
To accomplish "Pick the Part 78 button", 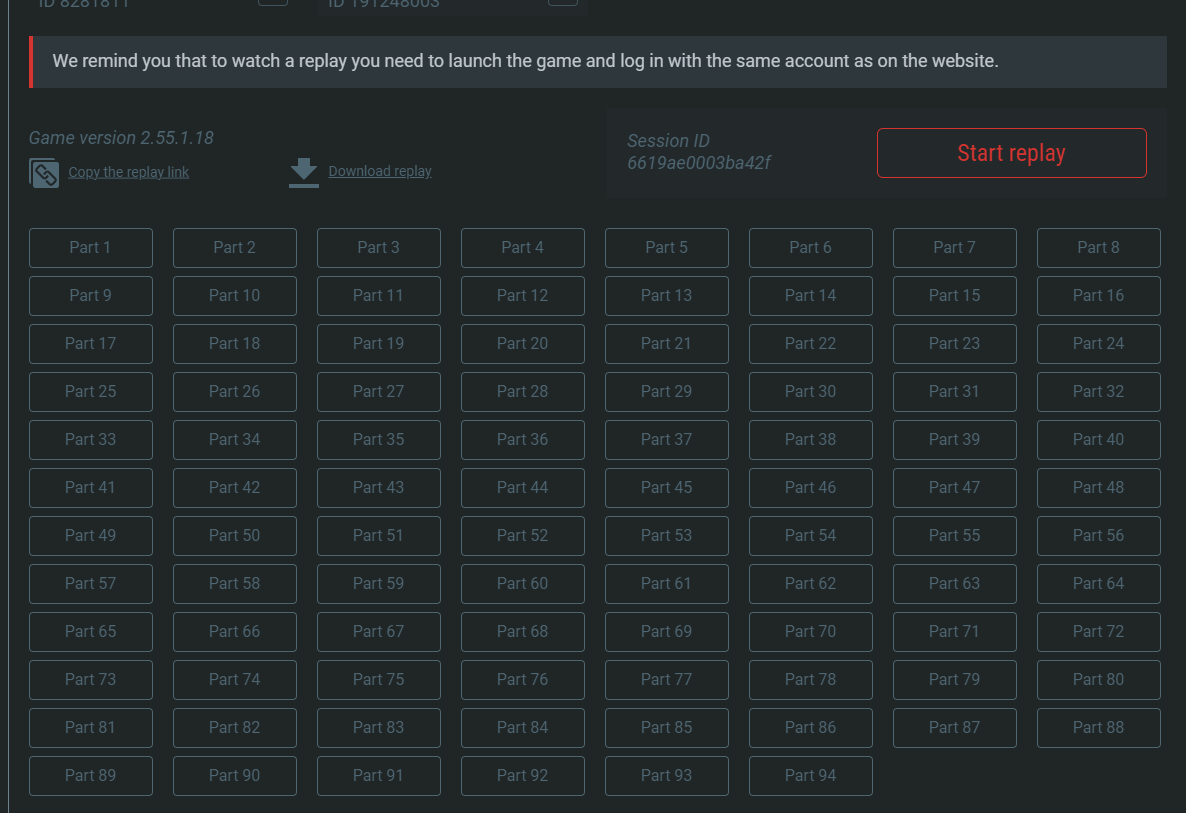I will point(810,680).
